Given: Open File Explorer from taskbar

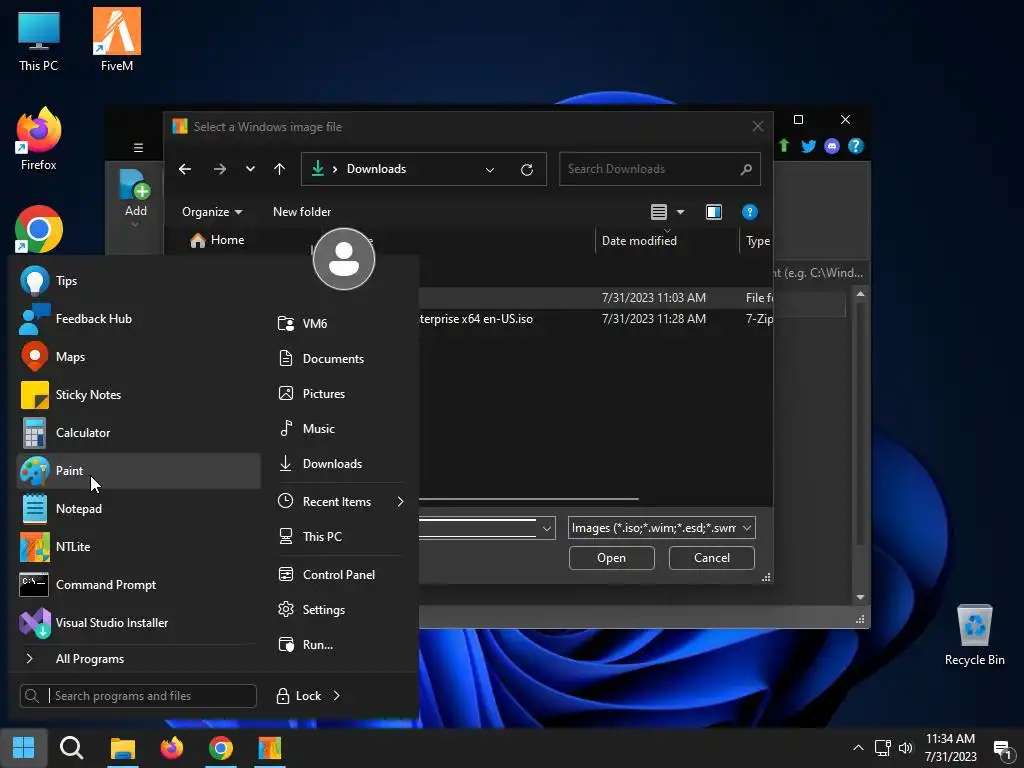Looking at the screenshot, I should coord(122,748).
